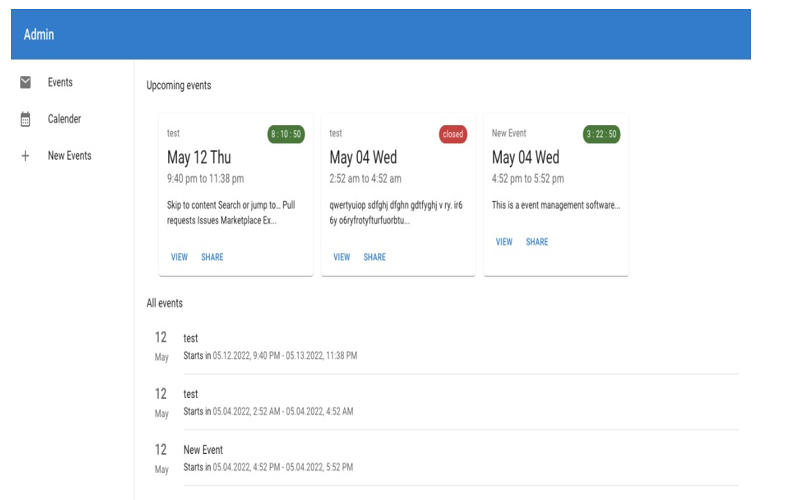This screenshot has width=785, height=500.
Task: Click SHARE on the closed test event card
Action: click(374, 257)
